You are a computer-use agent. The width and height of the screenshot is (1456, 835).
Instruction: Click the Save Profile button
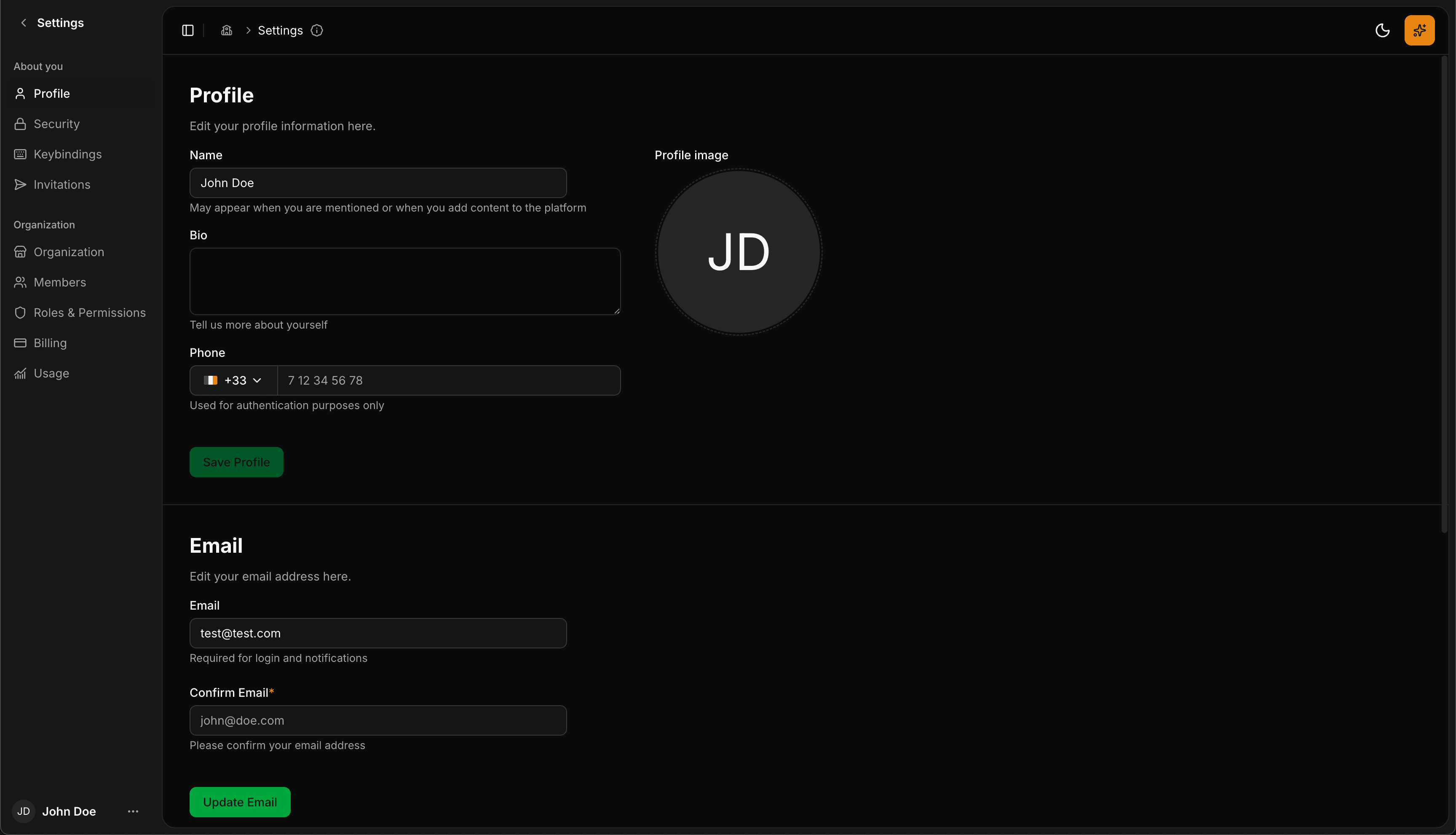(236, 462)
